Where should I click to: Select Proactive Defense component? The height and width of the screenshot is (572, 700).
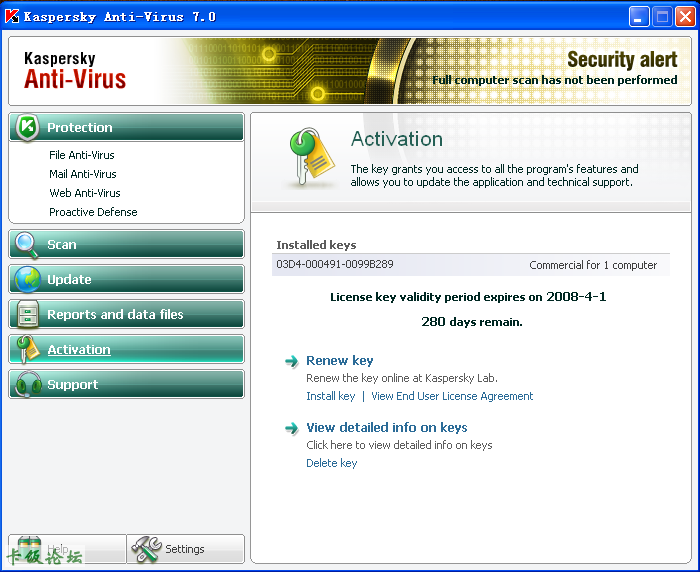pyautogui.click(x=93, y=212)
